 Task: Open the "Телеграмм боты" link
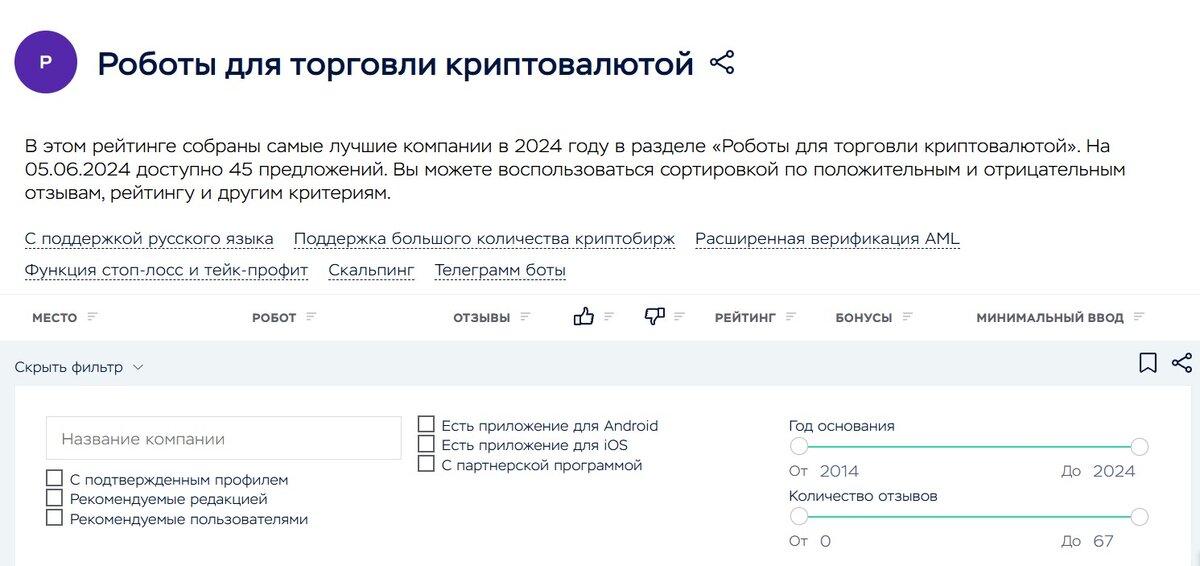500,270
